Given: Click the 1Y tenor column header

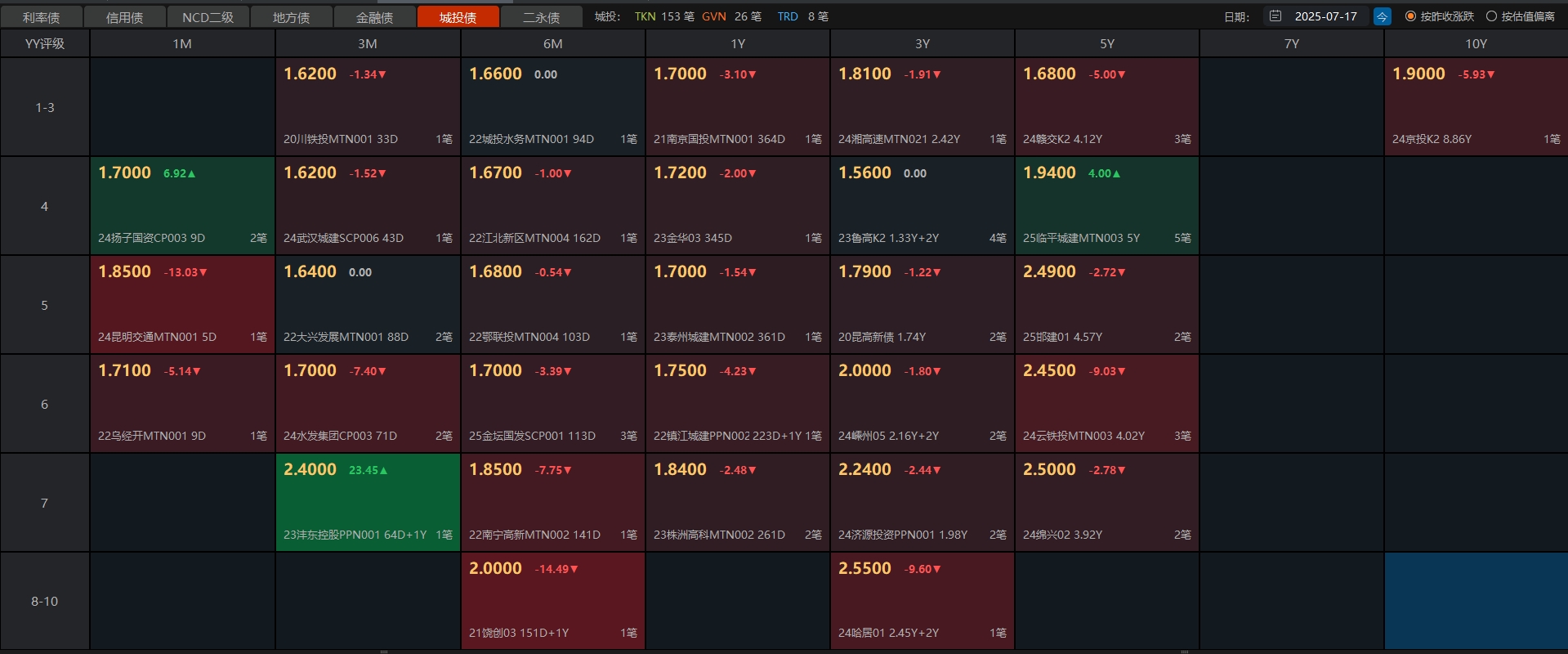Looking at the screenshot, I should 738,43.
